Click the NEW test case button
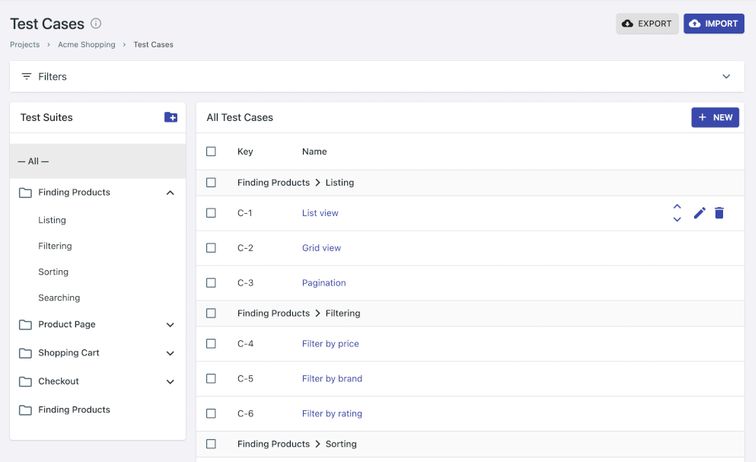Screen dimensions: 756x462 715,118
